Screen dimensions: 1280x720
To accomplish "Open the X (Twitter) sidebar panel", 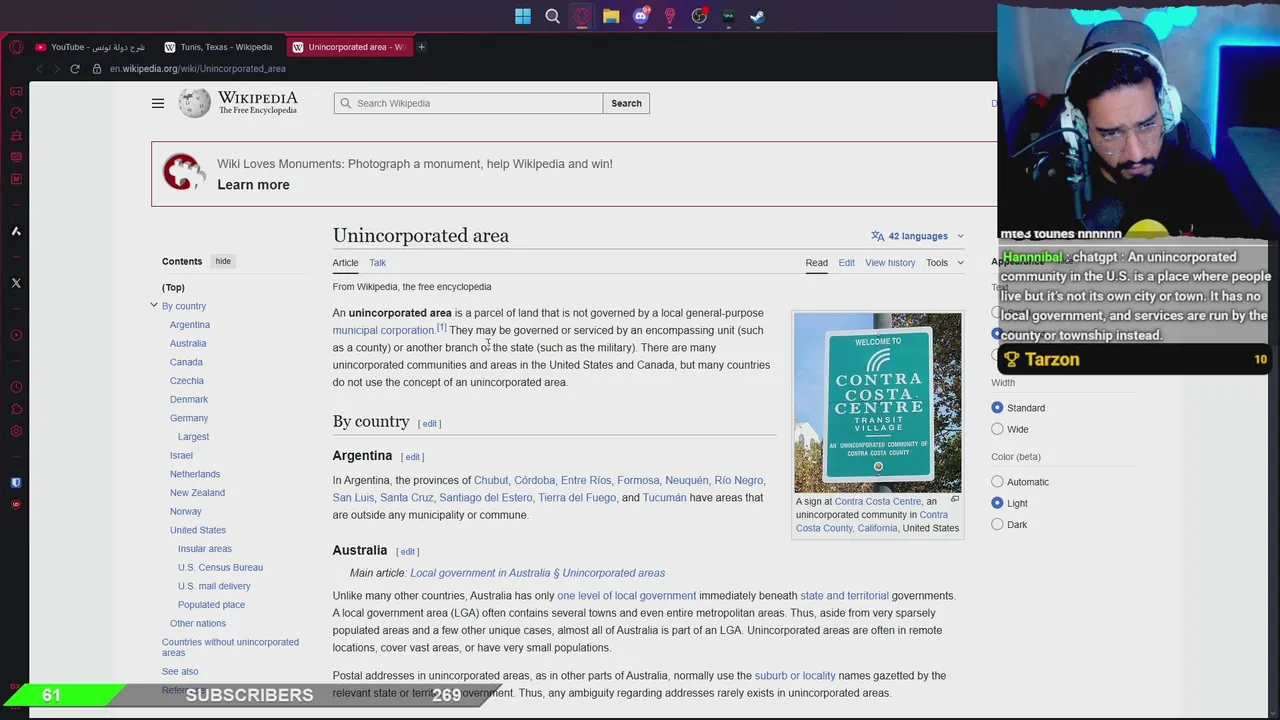I will coord(16,283).
